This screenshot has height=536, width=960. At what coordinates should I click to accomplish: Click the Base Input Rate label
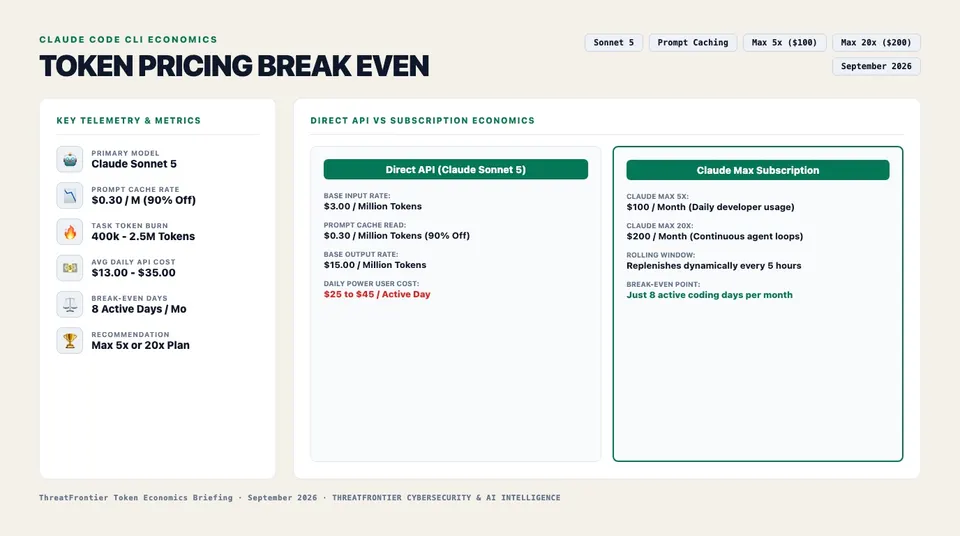pos(357,196)
